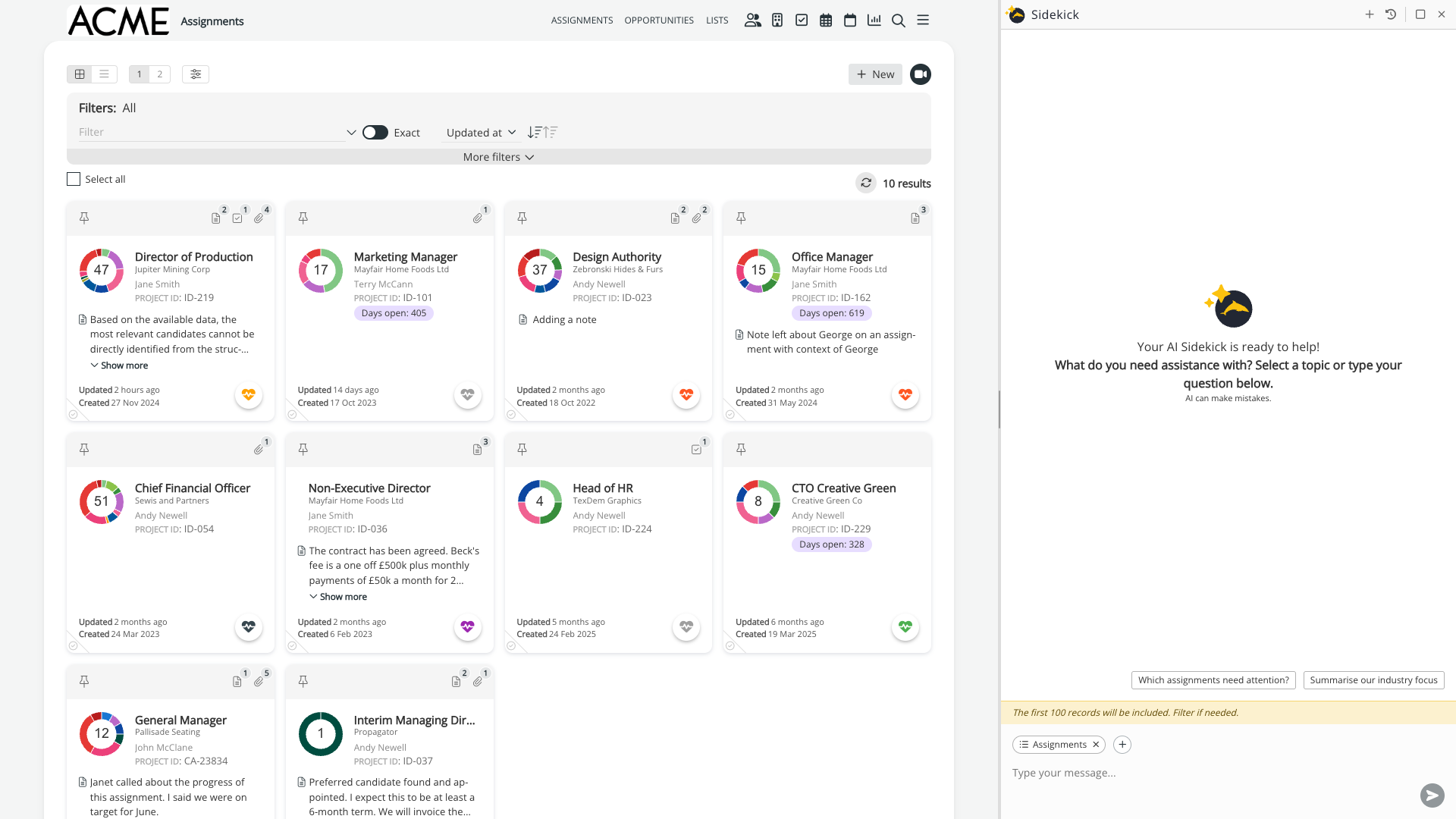This screenshot has height=819, width=1456.
Task: Toggle the Exact match switch
Action: pyautogui.click(x=375, y=133)
